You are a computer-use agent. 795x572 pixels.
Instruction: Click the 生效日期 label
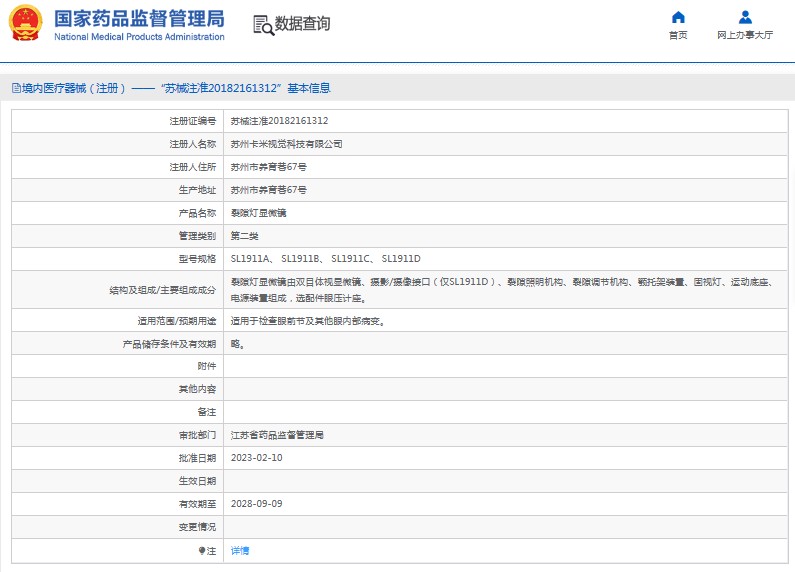click(x=197, y=481)
